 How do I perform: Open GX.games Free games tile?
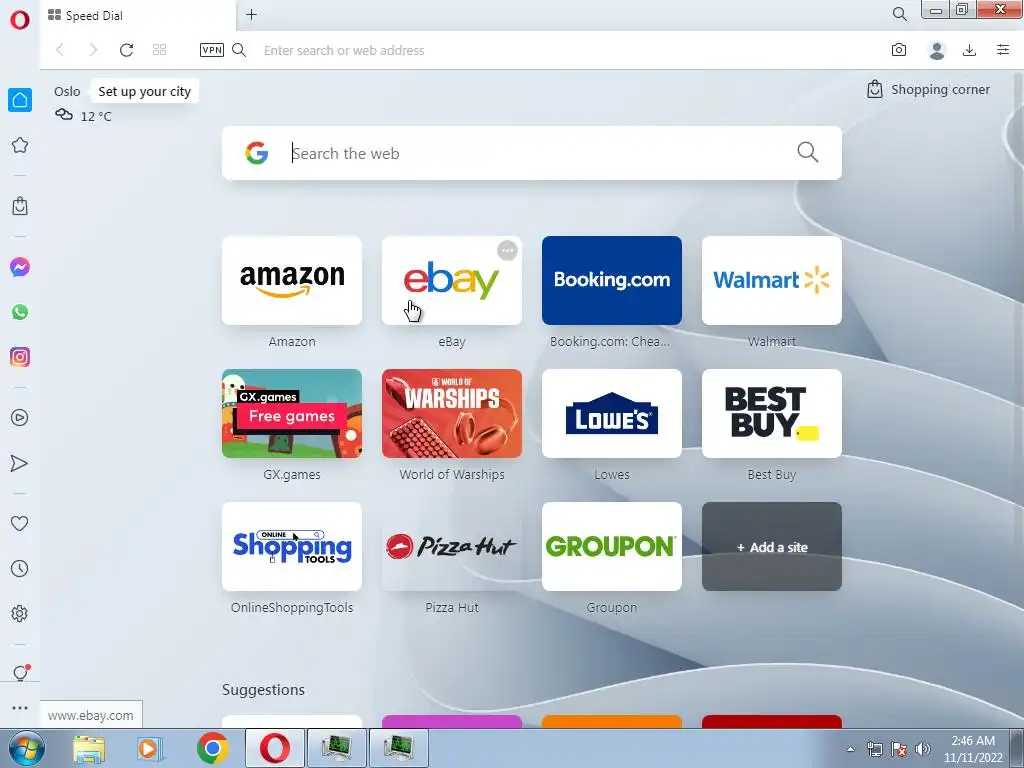(292, 413)
